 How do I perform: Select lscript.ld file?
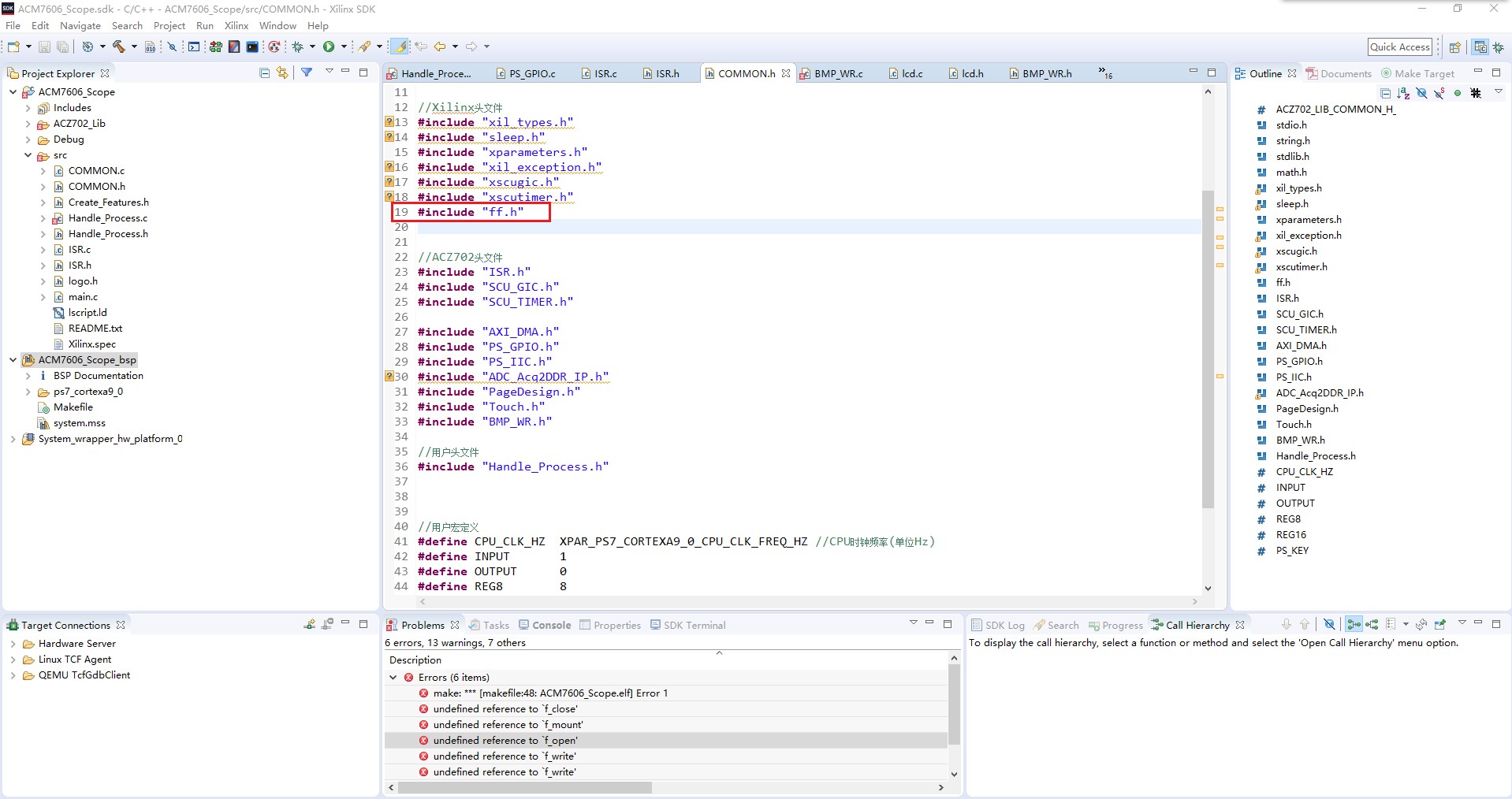(88, 313)
